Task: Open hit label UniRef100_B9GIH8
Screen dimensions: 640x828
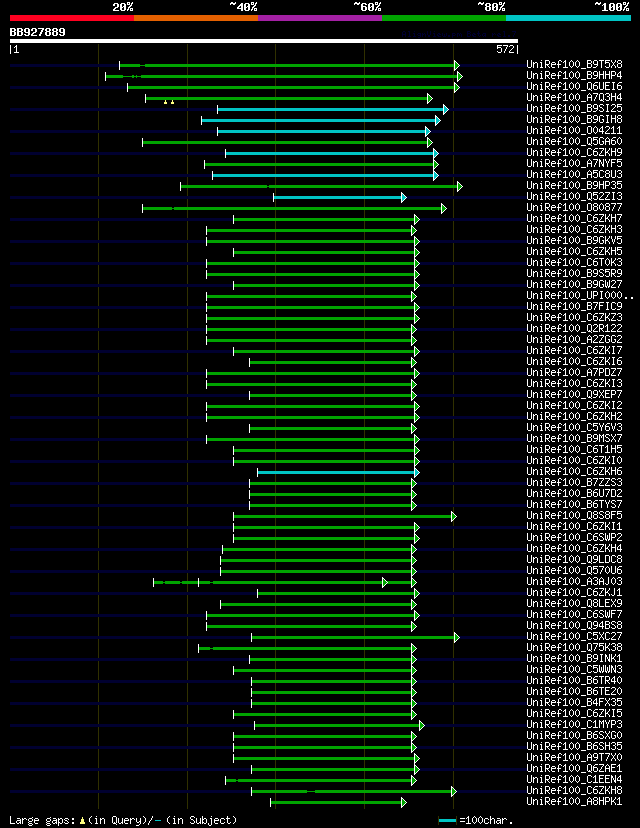Action: pyautogui.click(x=575, y=120)
